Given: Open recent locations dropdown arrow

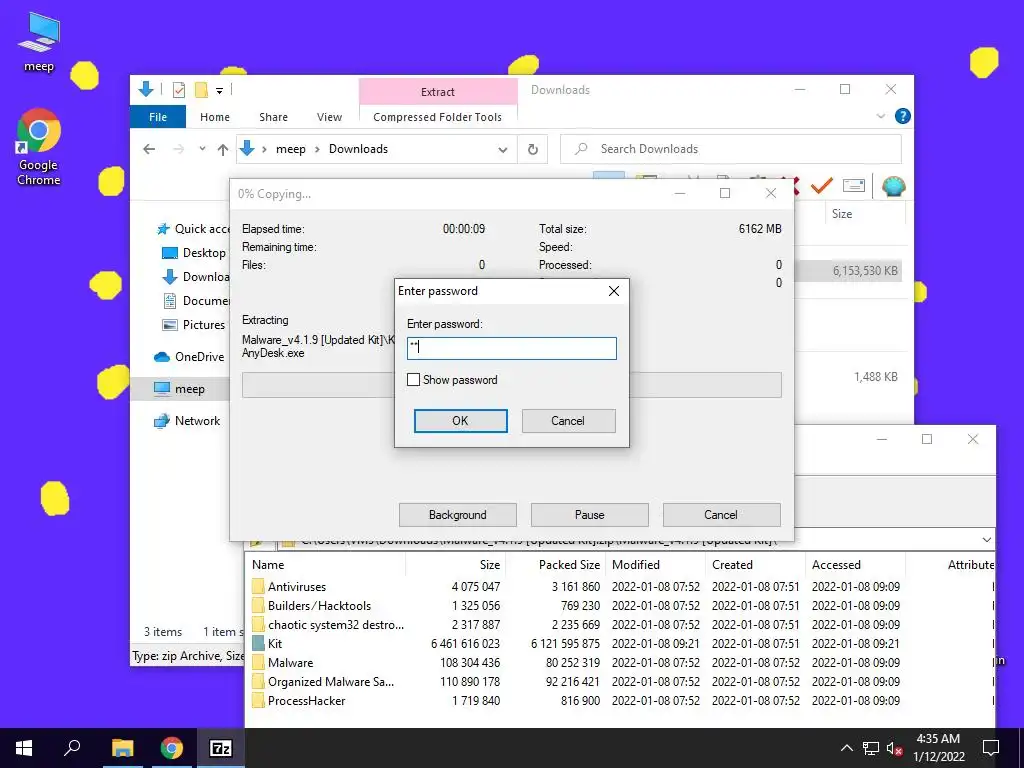Looking at the screenshot, I should pos(202,149).
